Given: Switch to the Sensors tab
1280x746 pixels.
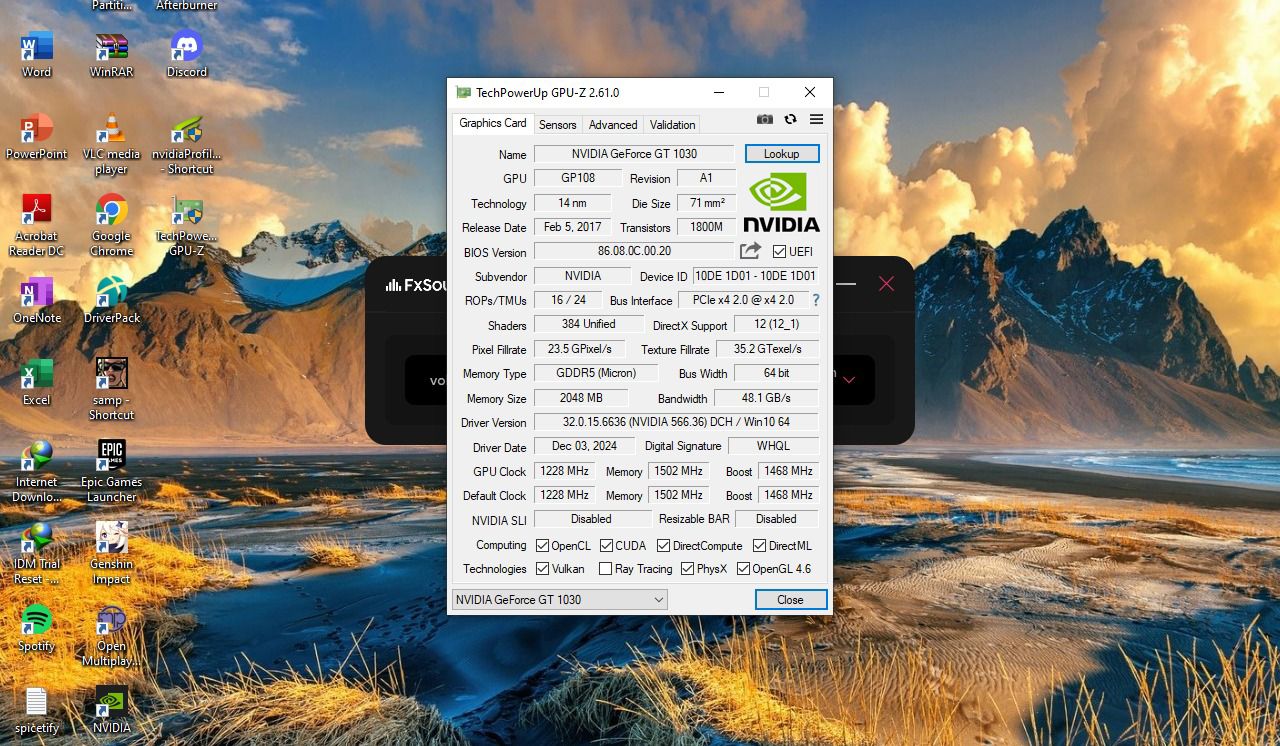Looking at the screenshot, I should pos(557,125).
